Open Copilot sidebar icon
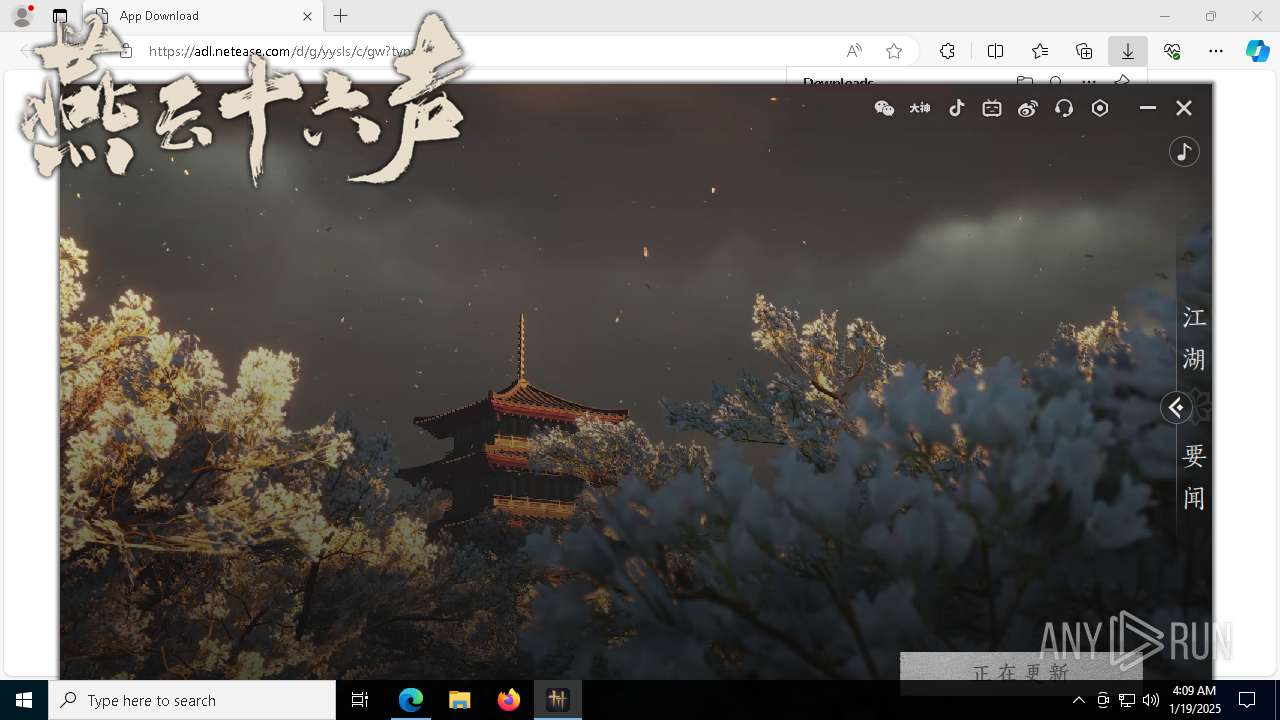The image size is (1280, 720). pos(1257,51)
